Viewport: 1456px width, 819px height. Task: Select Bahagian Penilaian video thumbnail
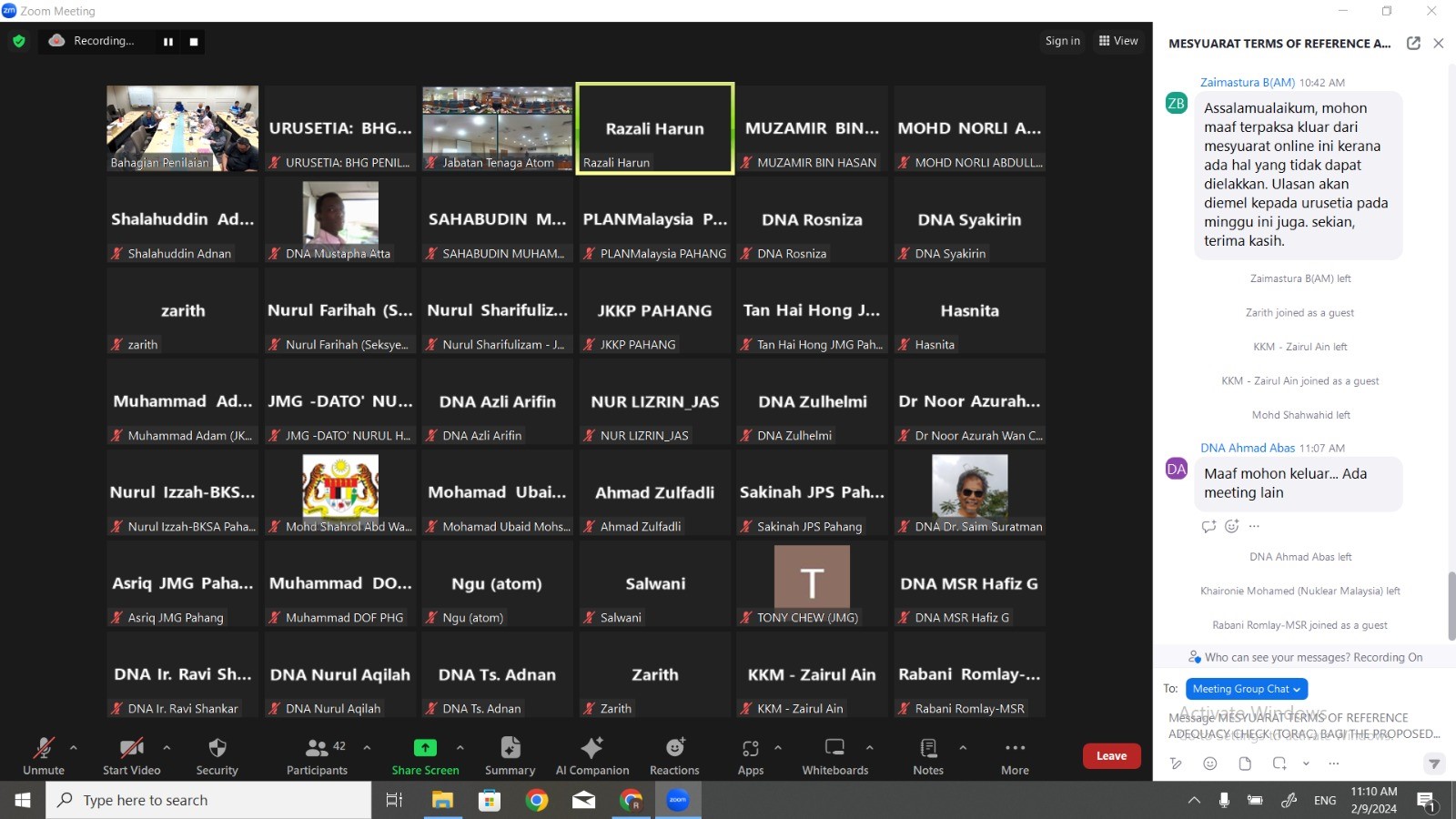183,128
